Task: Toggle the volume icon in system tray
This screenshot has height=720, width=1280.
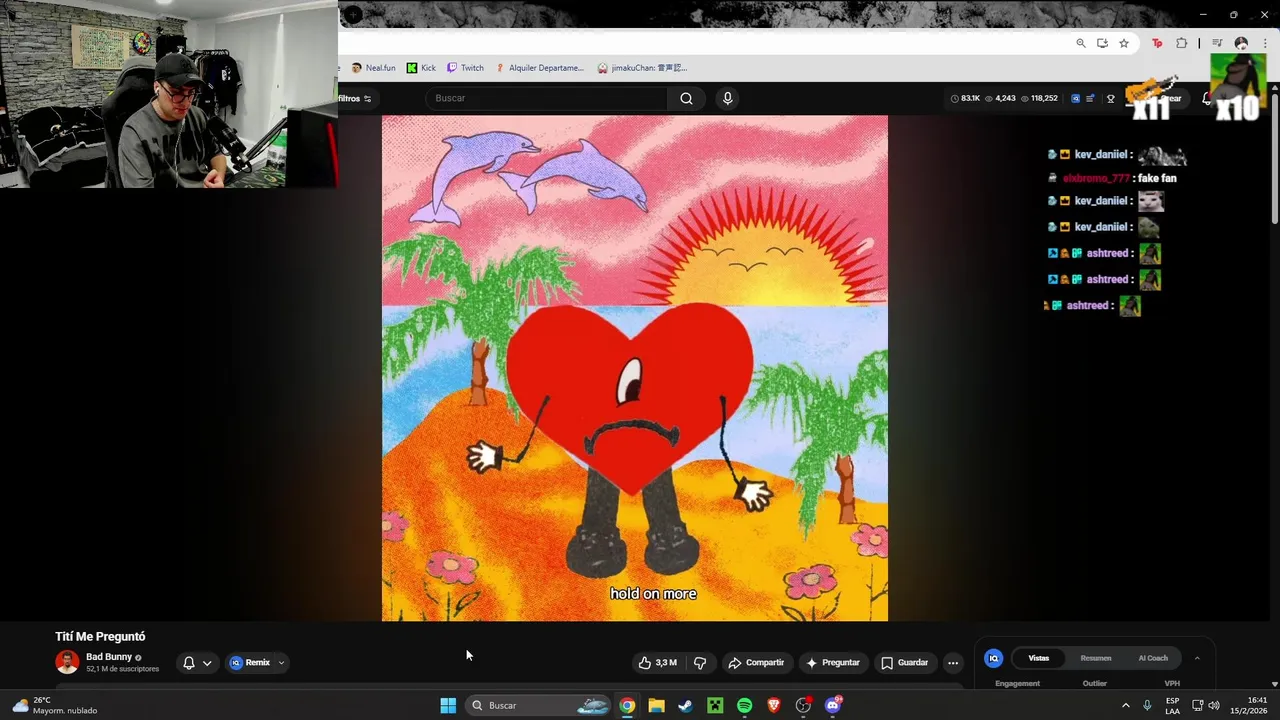Action: click(x=1213, y=705)
